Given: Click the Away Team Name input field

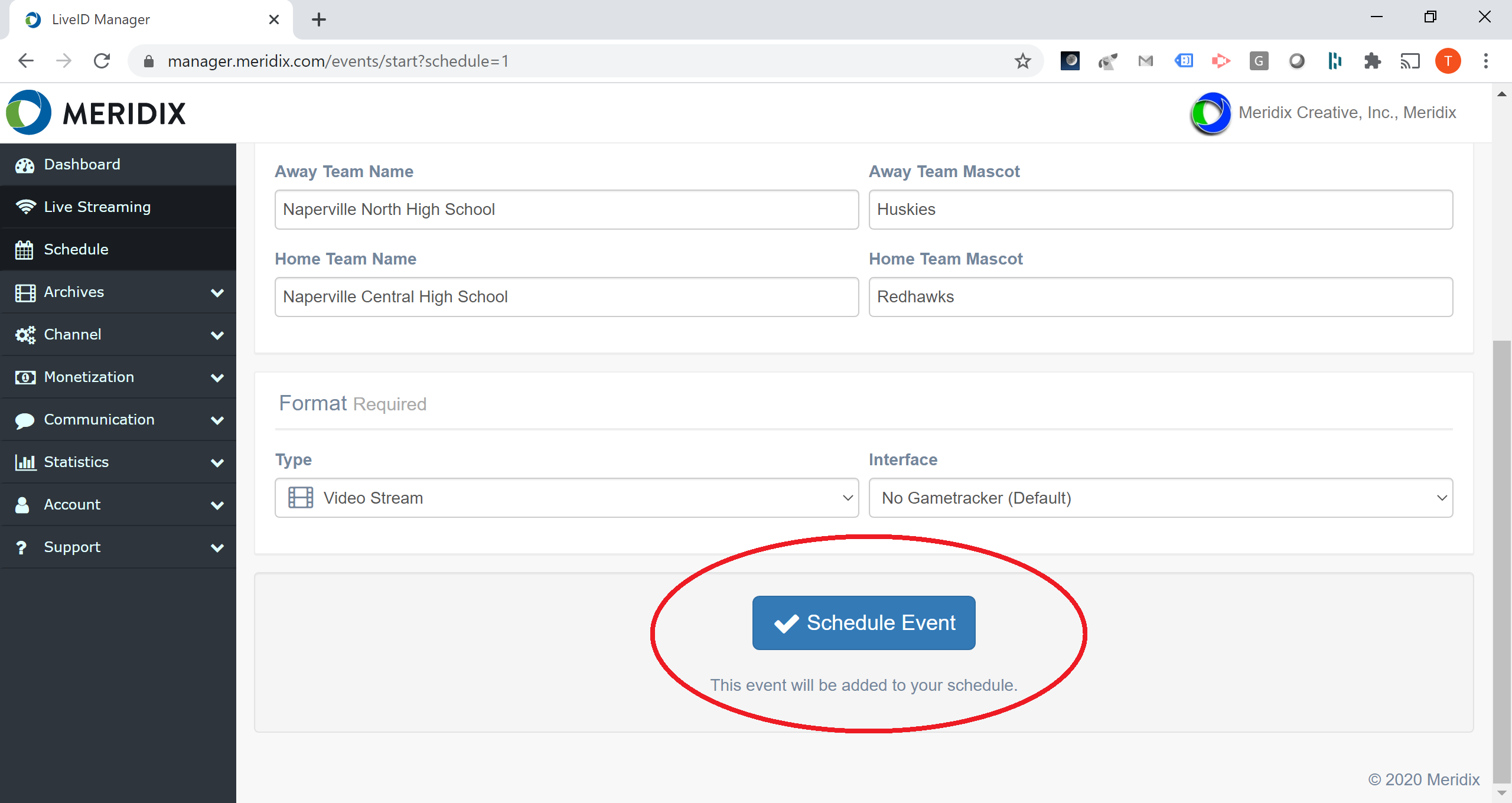Looking at the screenshot, I should click(566, 210).
